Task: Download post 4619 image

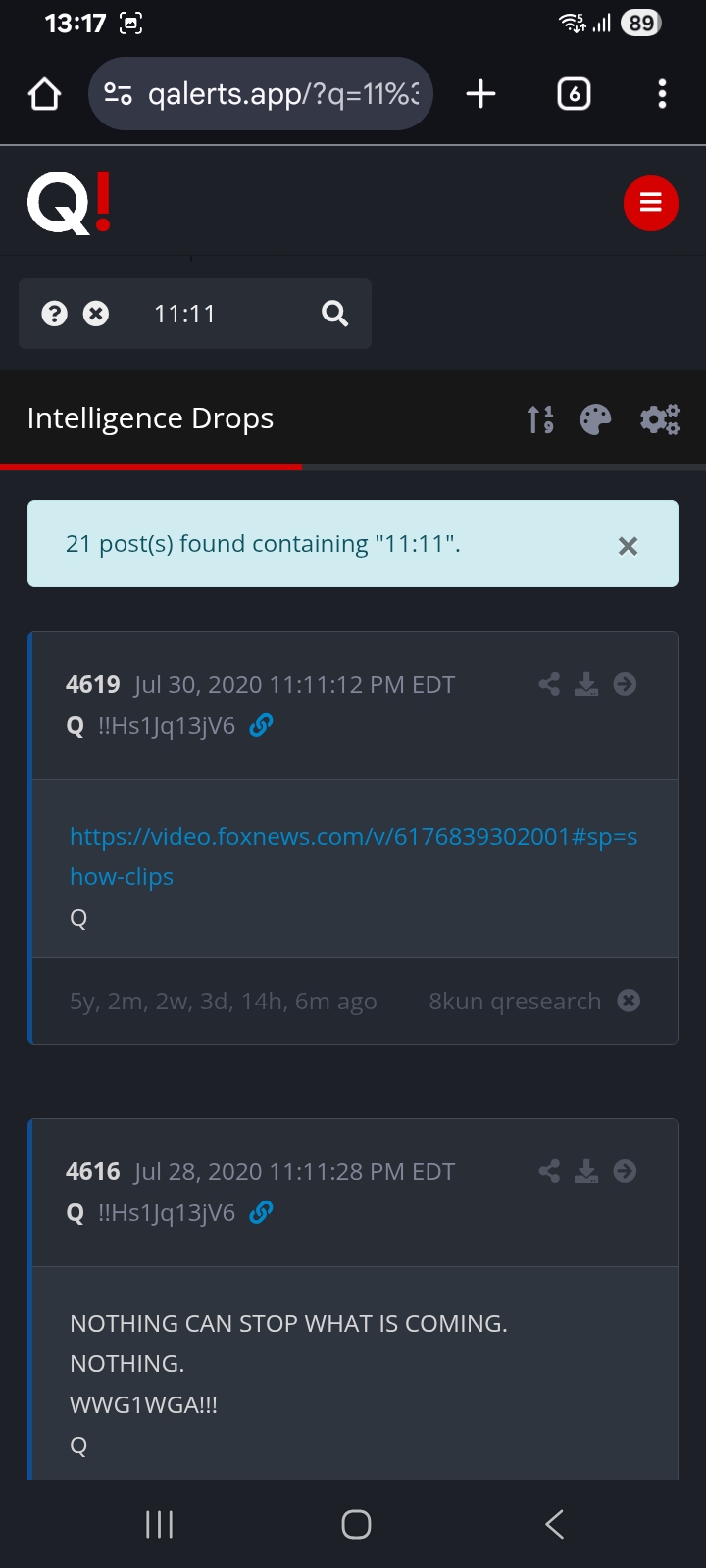Action: point(586,684)
